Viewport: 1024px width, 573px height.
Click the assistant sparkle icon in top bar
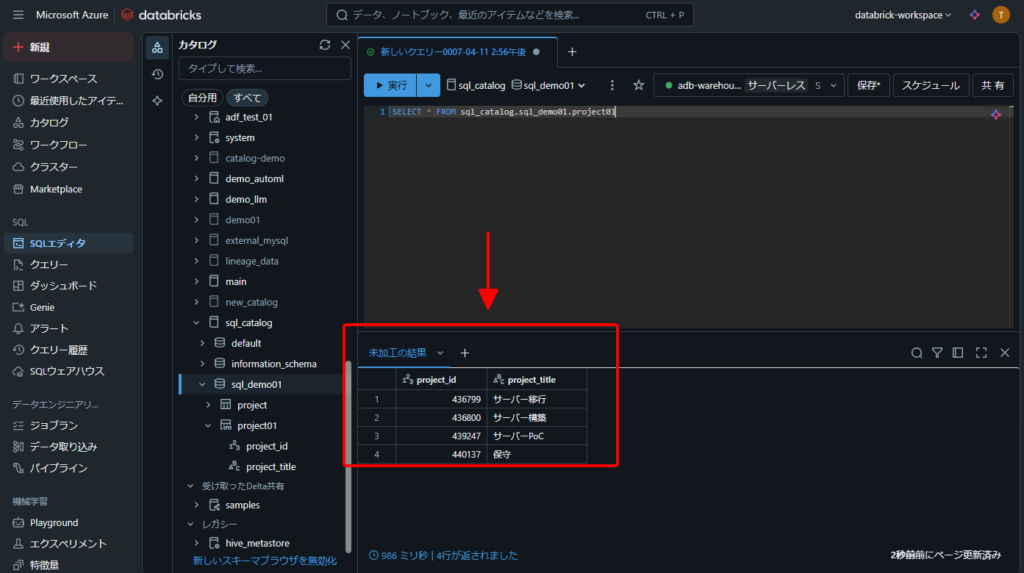974,15
